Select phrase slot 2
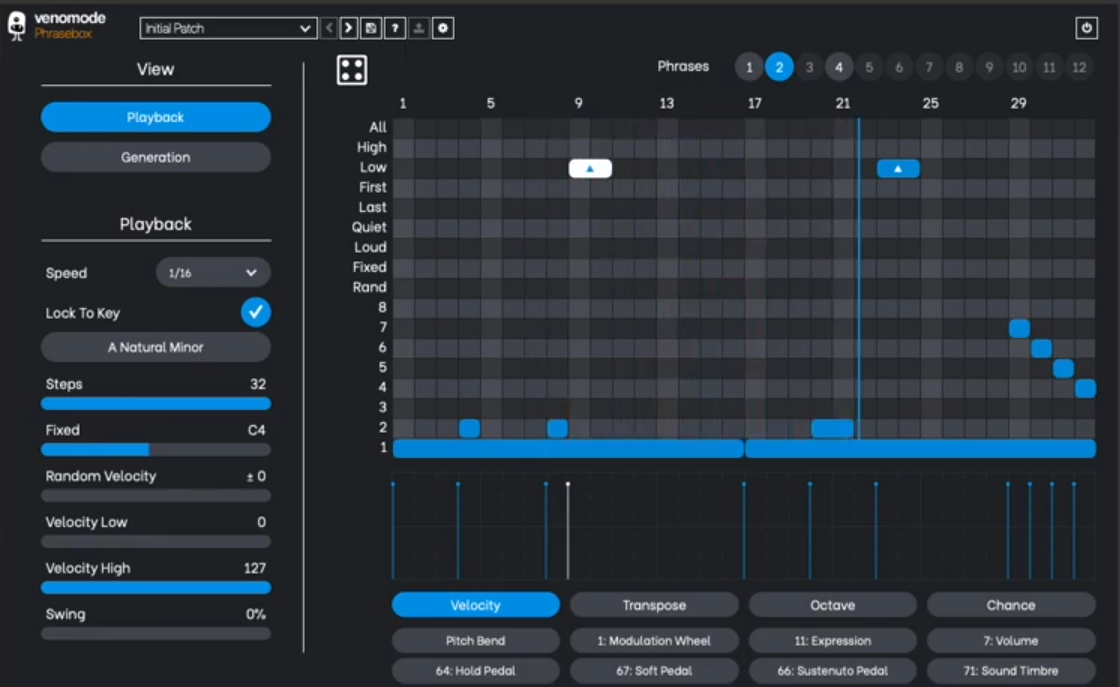1120x687 pixels. tap(779, 67)
